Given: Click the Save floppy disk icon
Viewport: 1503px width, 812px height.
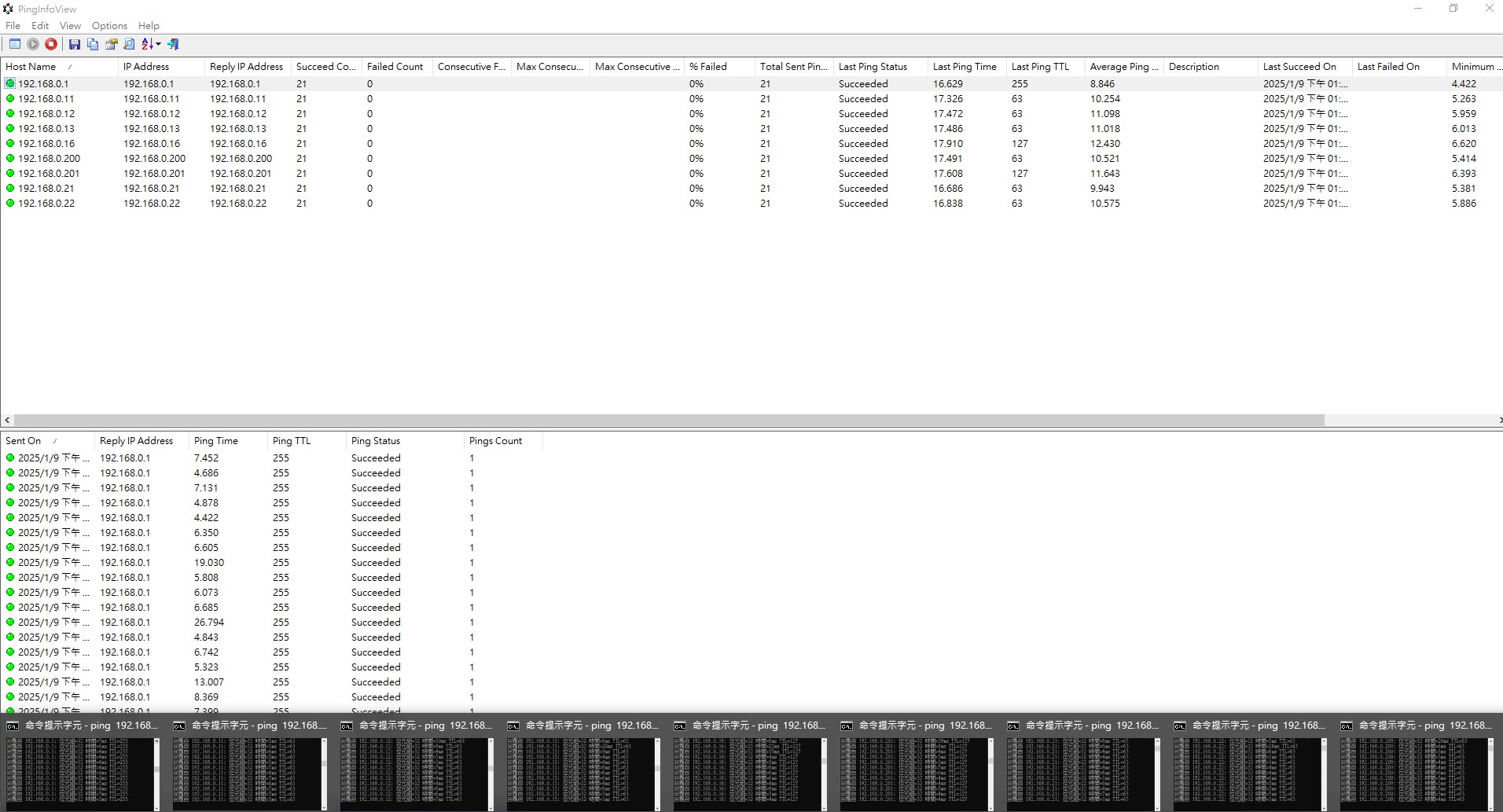Looking at the screenshot, I should (x=75, y=45).
